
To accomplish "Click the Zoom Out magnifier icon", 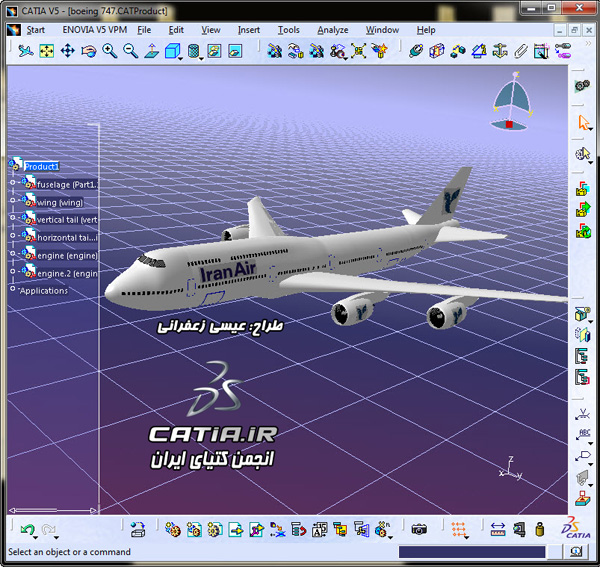I will tap(130, 51).
